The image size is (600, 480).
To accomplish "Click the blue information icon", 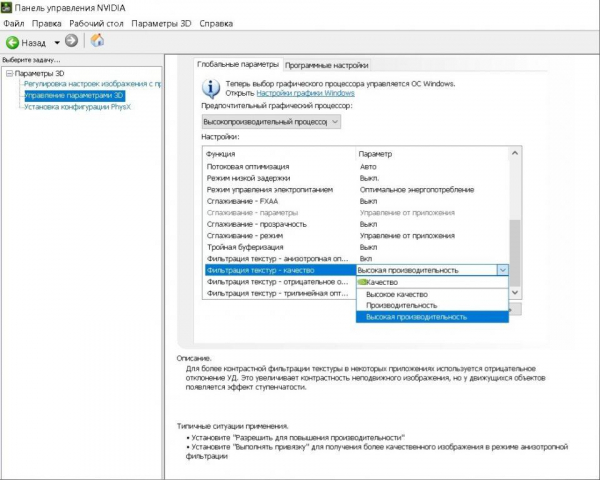I will pos(211,88).
